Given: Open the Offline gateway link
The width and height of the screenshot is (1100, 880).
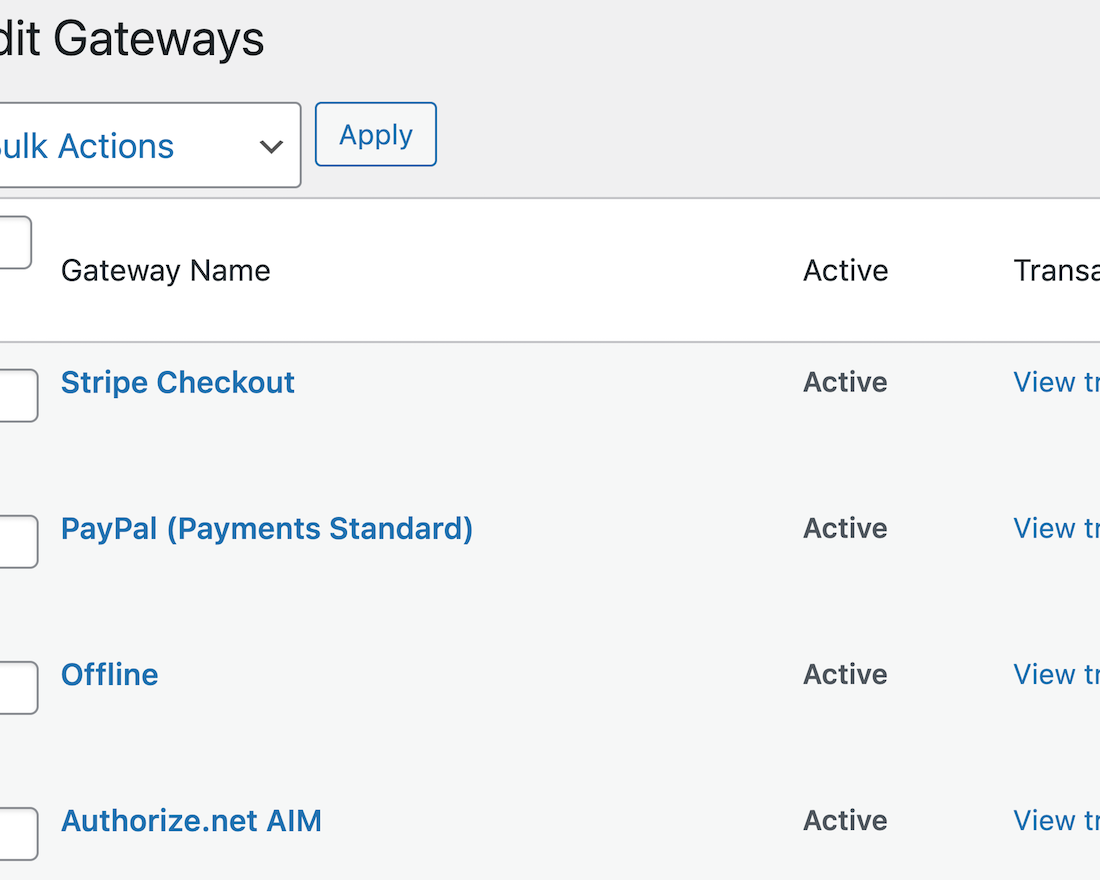Looking at the screenshot, I should (x=110, y=674).
